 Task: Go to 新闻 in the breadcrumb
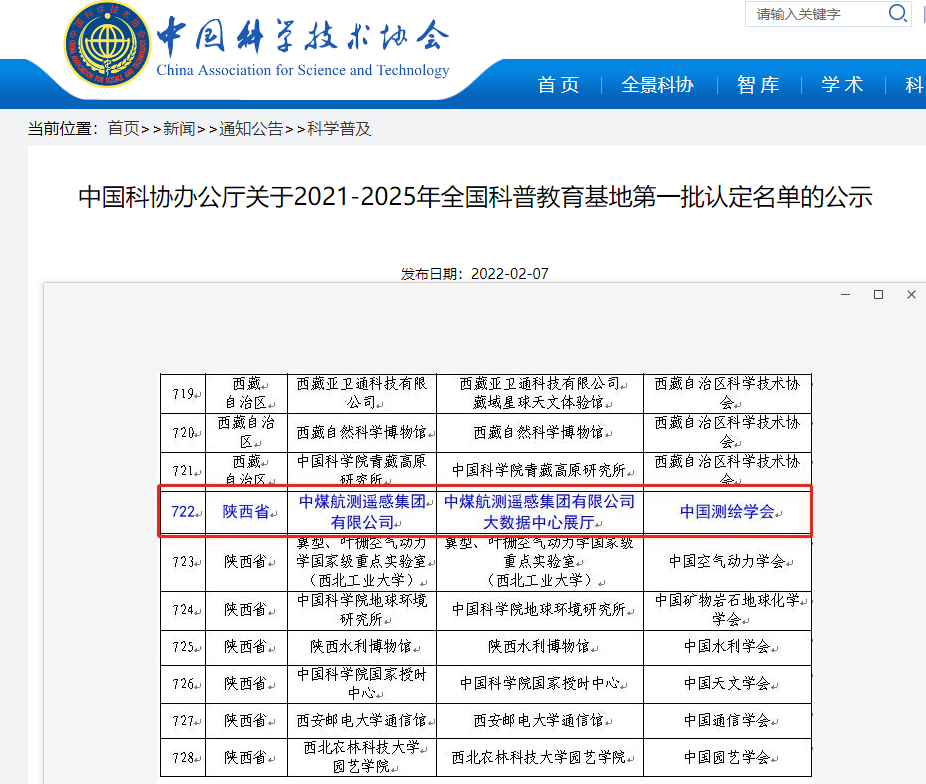coord(179,129)
